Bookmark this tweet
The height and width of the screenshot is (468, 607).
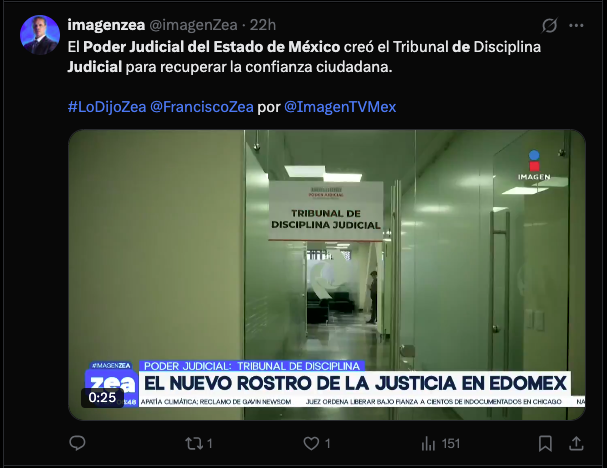click(545, 444)
